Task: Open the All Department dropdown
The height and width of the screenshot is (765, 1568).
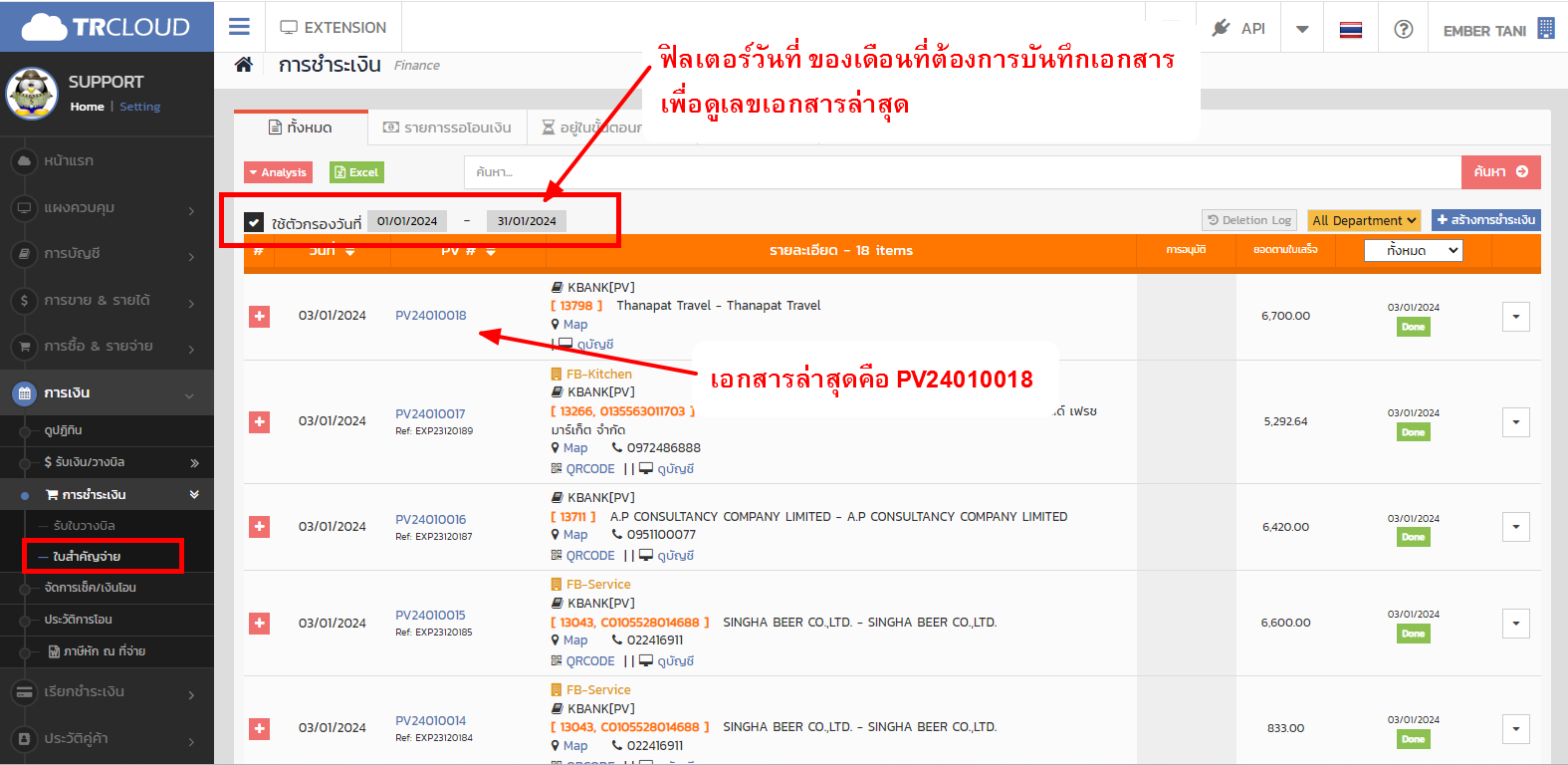Action: pos(1364,220)
